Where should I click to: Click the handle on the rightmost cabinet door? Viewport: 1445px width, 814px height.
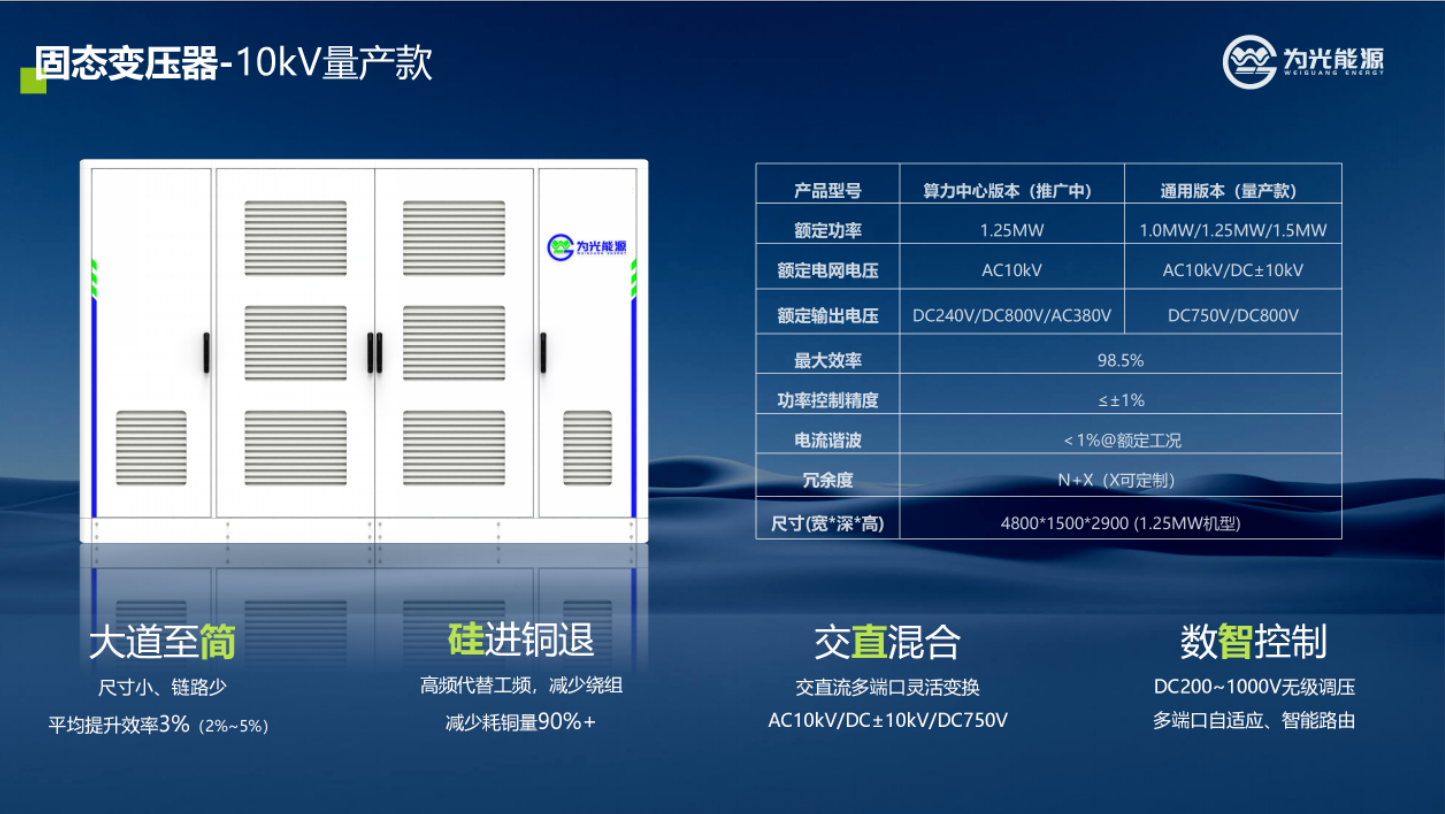(x=543, y=353)
